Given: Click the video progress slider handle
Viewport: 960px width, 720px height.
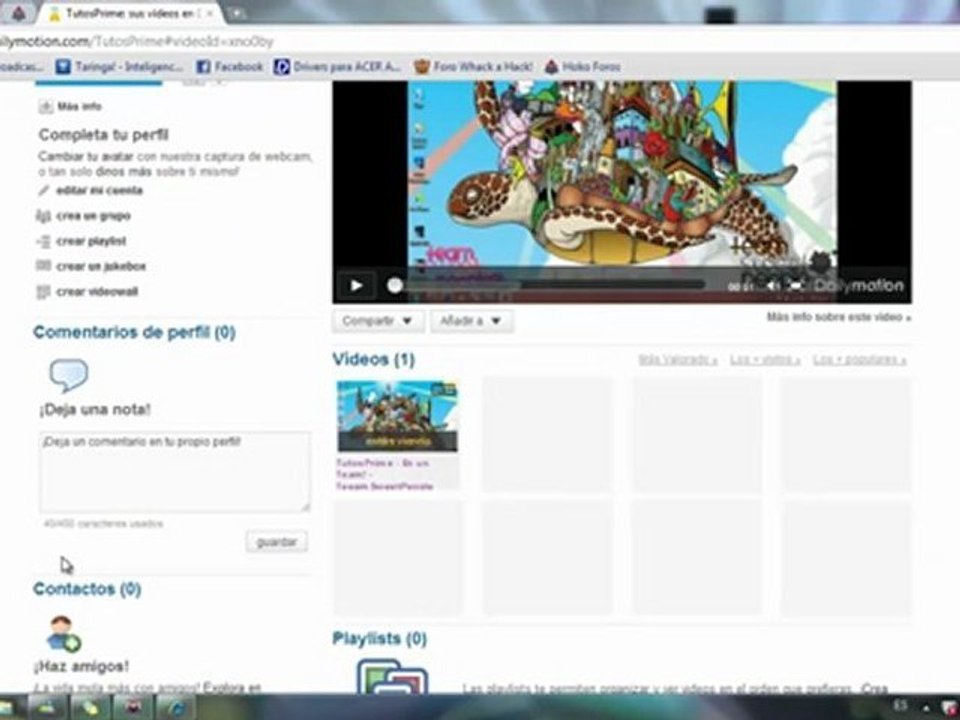Looking at the screenshot, I should pyautogui.click(x=395, y=285).
